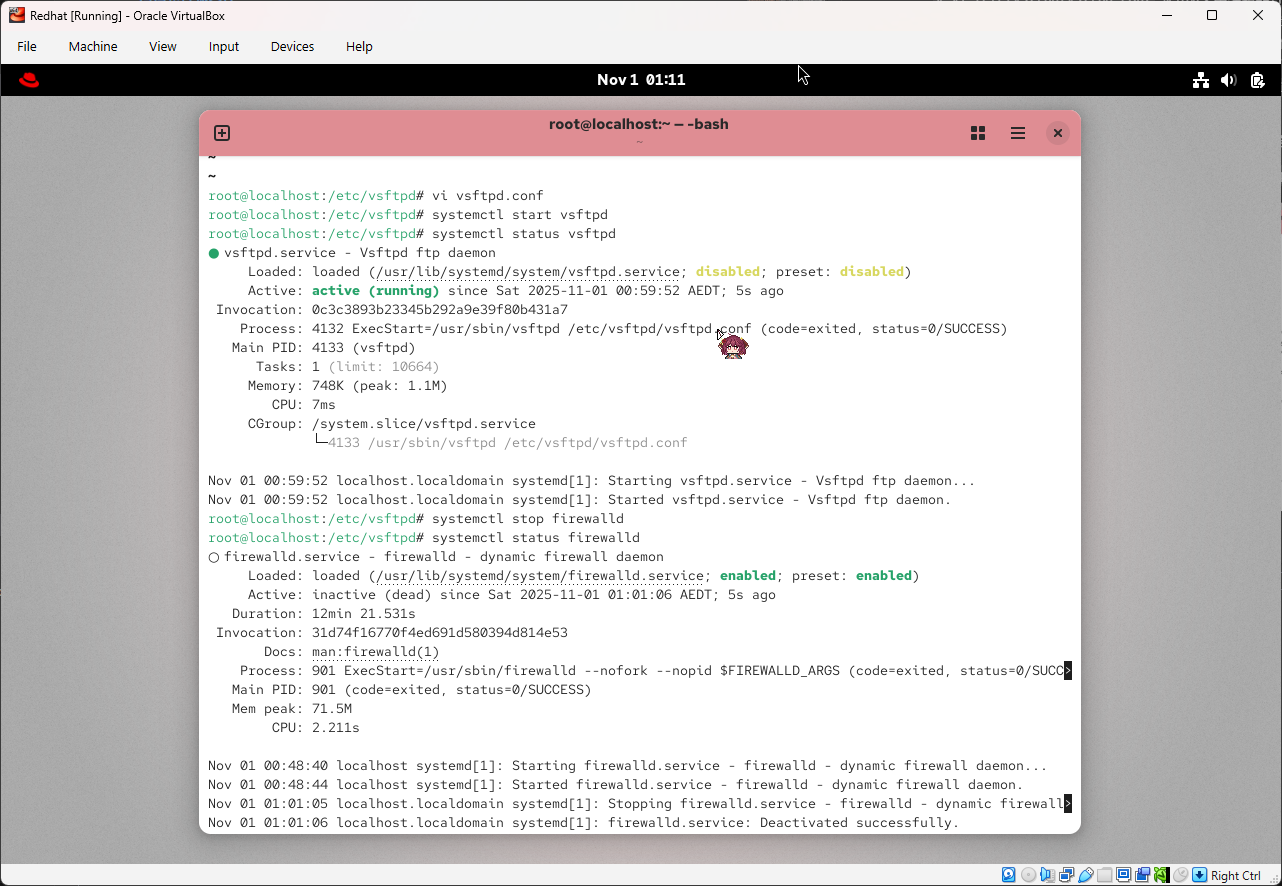Click the USB devices icon in VirtualBox status bar

[1086, 874]
